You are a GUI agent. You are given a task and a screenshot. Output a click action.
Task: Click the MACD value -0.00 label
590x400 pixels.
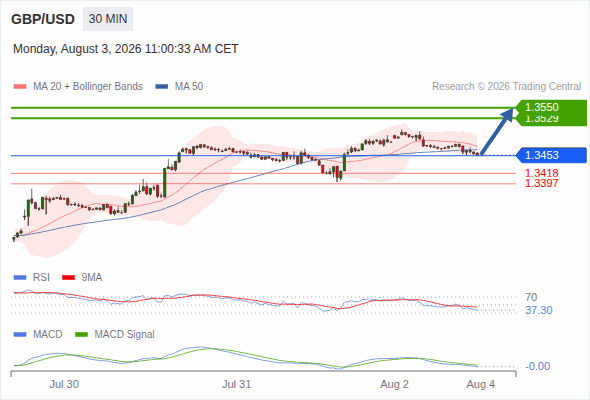pos(537,366)
